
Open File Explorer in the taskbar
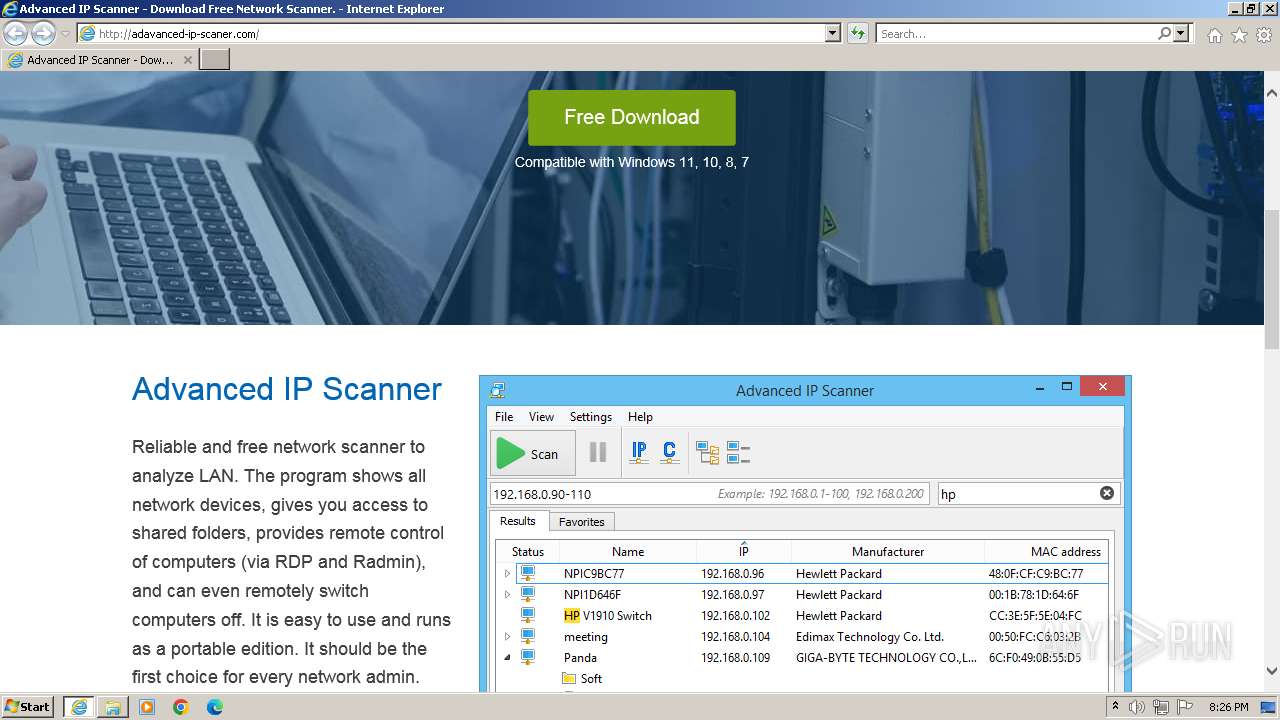[113, 707]
